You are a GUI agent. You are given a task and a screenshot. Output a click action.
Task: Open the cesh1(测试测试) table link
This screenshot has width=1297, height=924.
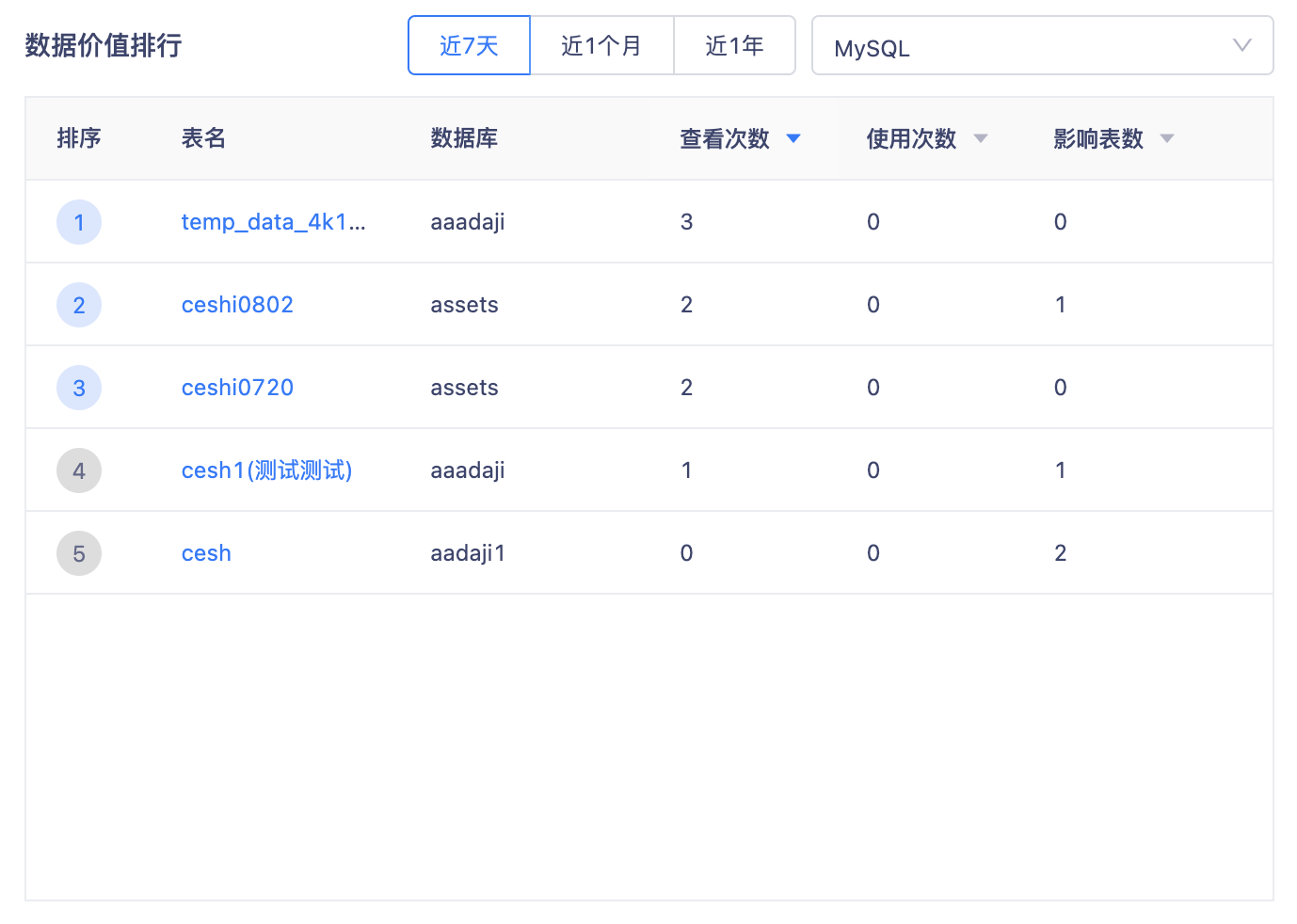[x=266, y=470]
